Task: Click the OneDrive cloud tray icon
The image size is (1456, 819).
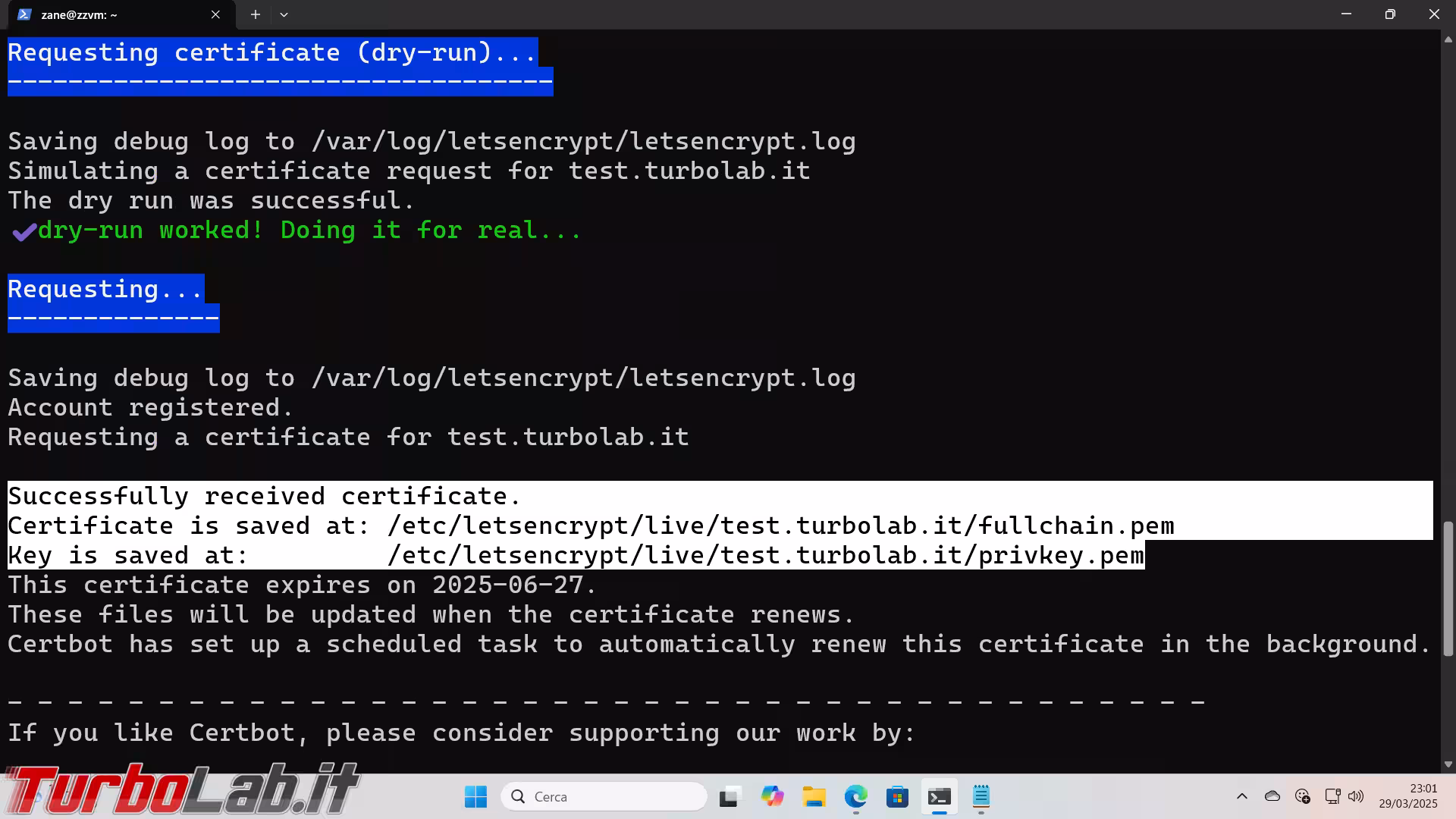Action: (x=1272, y=796)
